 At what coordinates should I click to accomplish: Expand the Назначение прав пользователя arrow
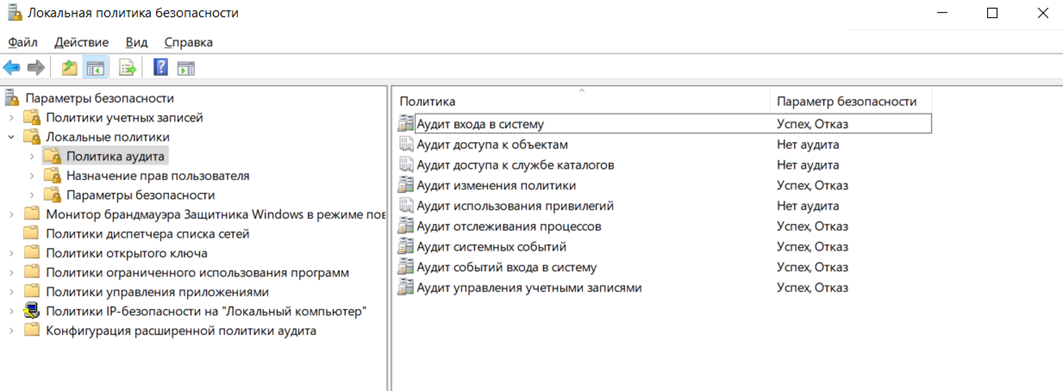32,176
